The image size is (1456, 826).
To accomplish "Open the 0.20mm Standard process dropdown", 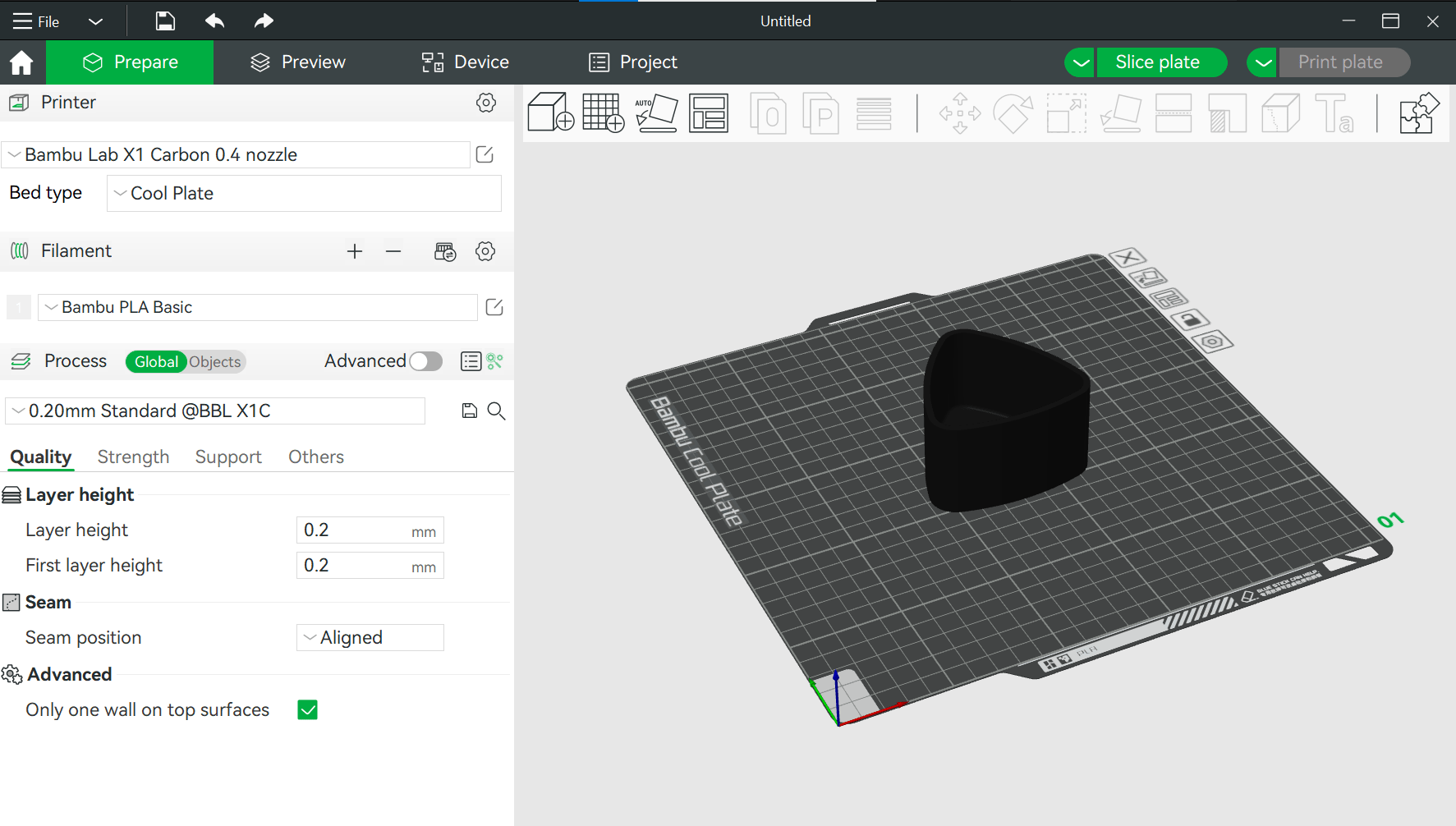I will tap(215, 411).
